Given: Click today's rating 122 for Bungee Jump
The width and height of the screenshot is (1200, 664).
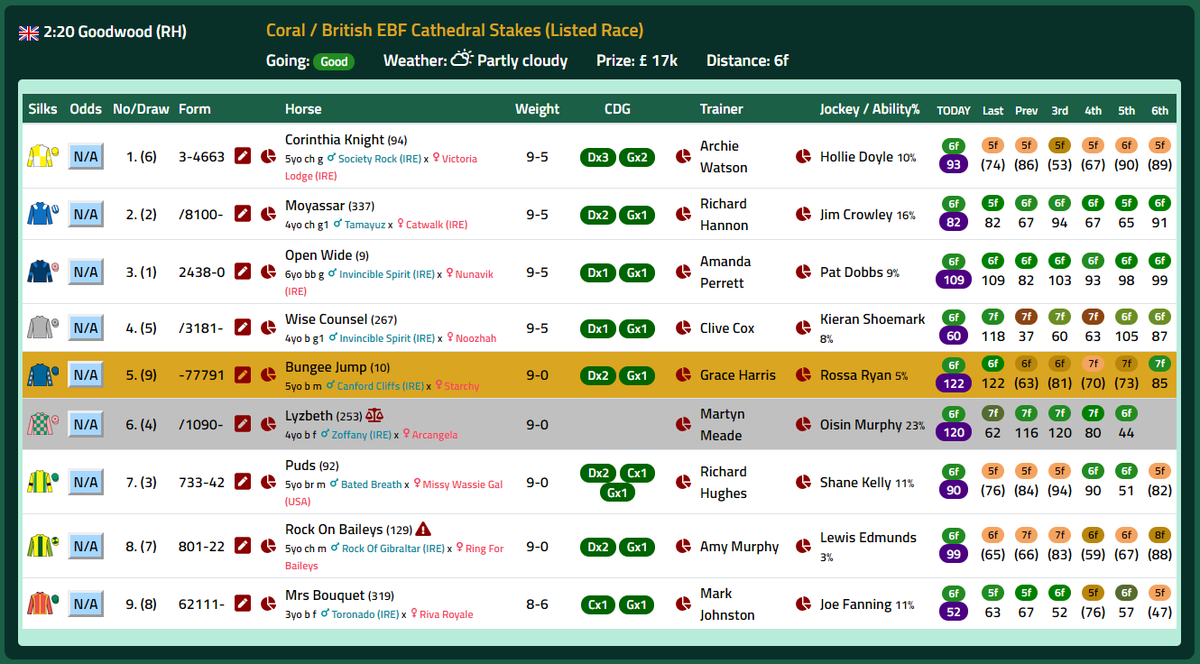Looking at the screenshot, I should pyautogui.click(x=953, y=383).
